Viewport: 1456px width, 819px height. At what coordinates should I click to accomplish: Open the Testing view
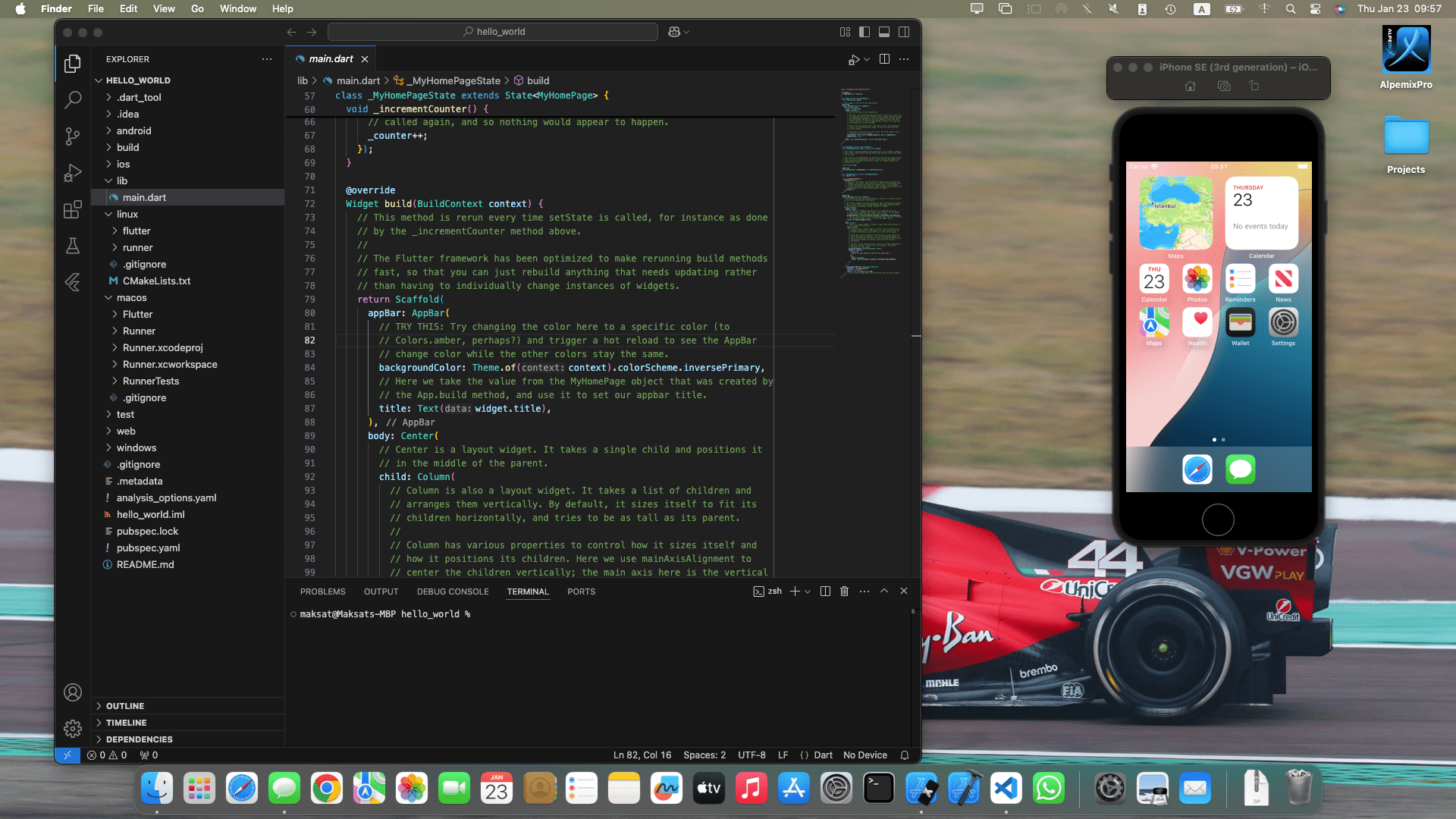tap(72, 246)
